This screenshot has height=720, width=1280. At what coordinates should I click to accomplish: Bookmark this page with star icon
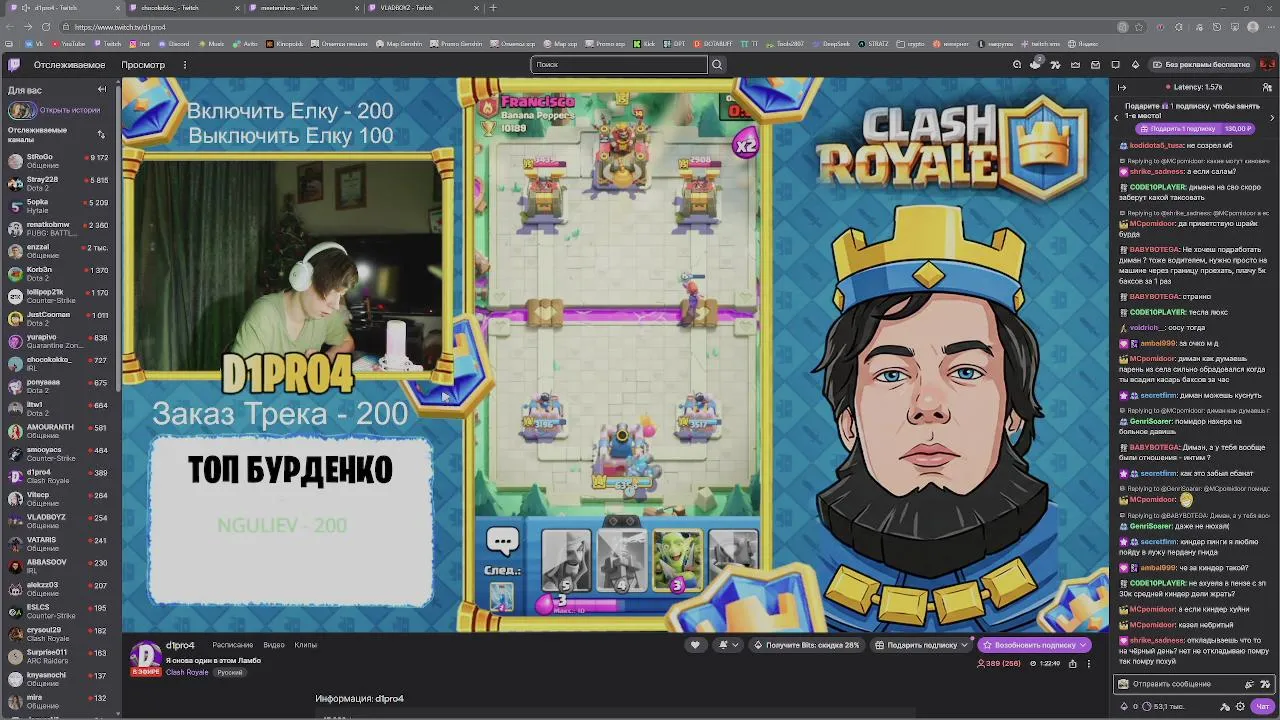1139,27
